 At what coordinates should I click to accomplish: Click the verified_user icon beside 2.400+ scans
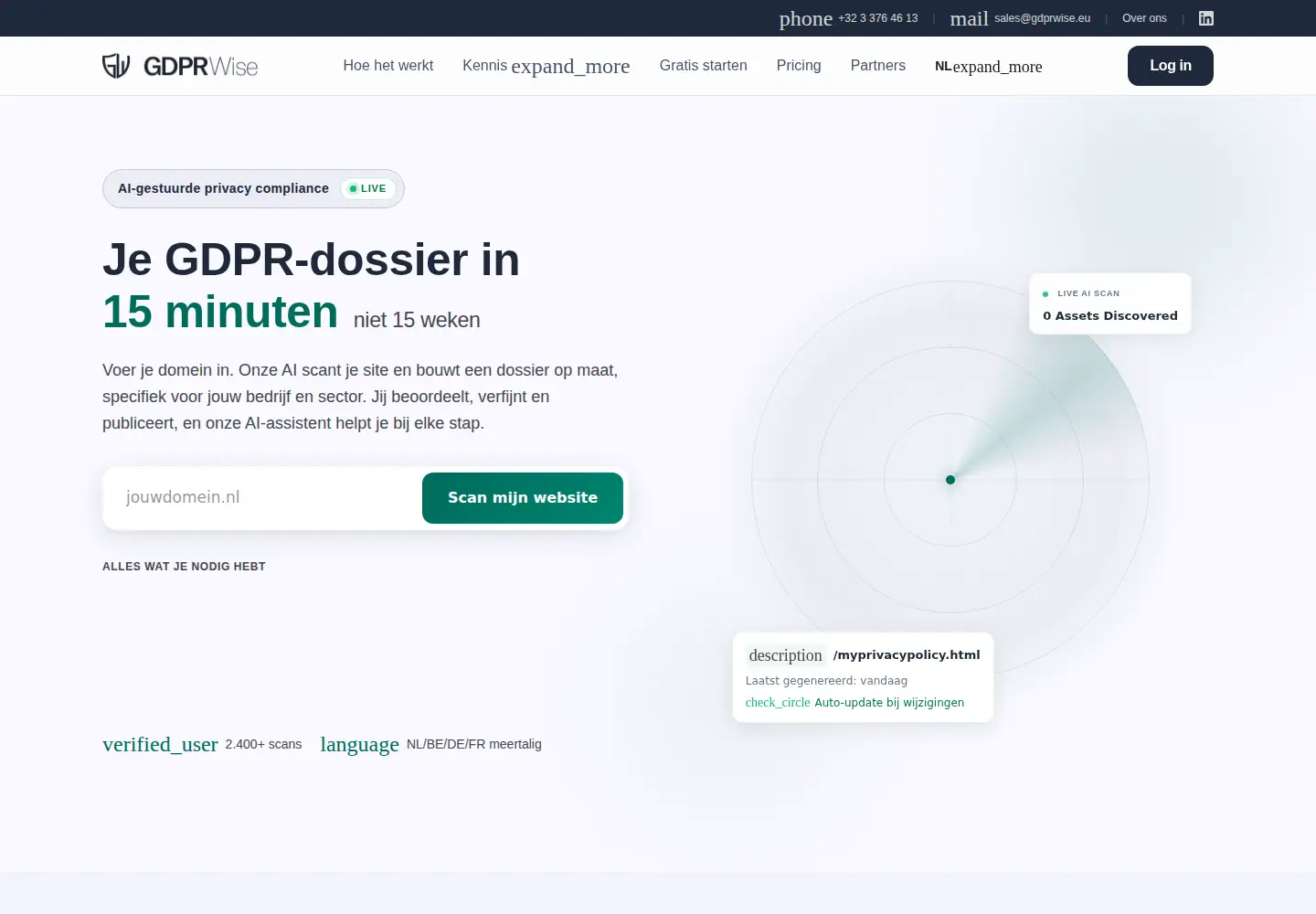click(160, 744)
